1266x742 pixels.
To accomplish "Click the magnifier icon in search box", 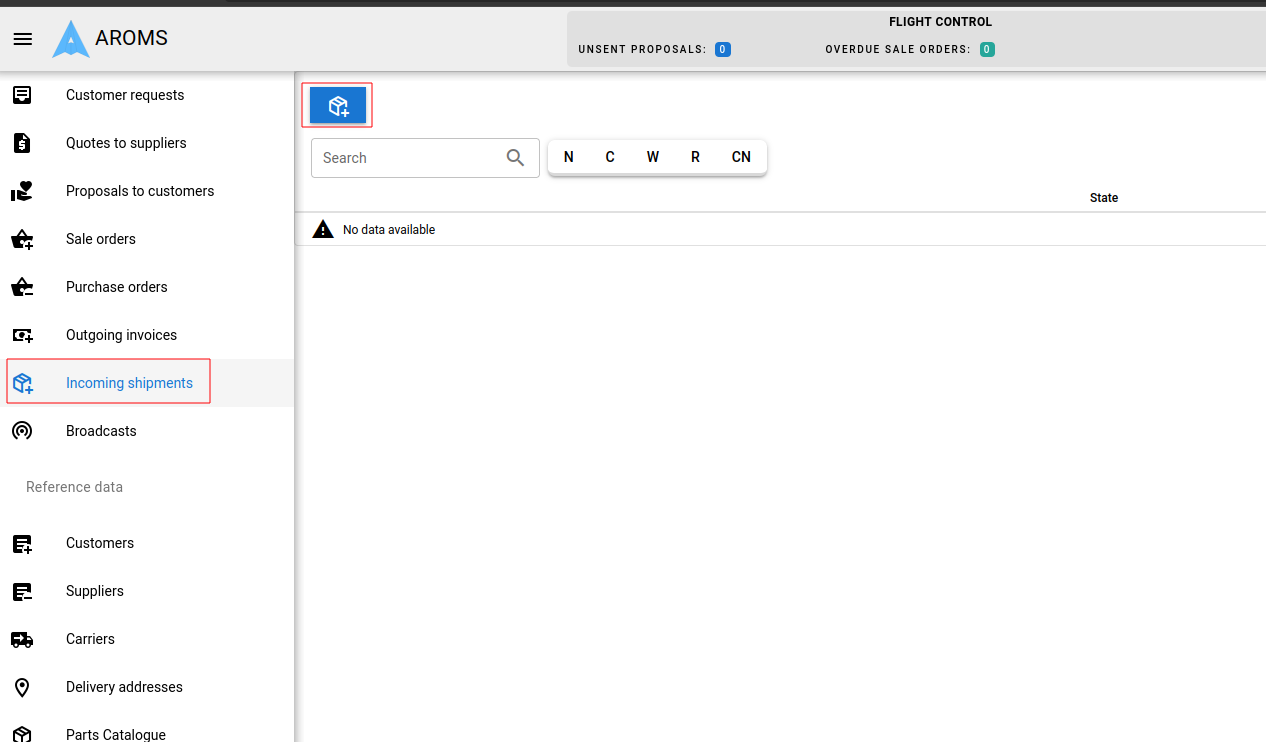I will pyautogui.click(x=516, y=158).
